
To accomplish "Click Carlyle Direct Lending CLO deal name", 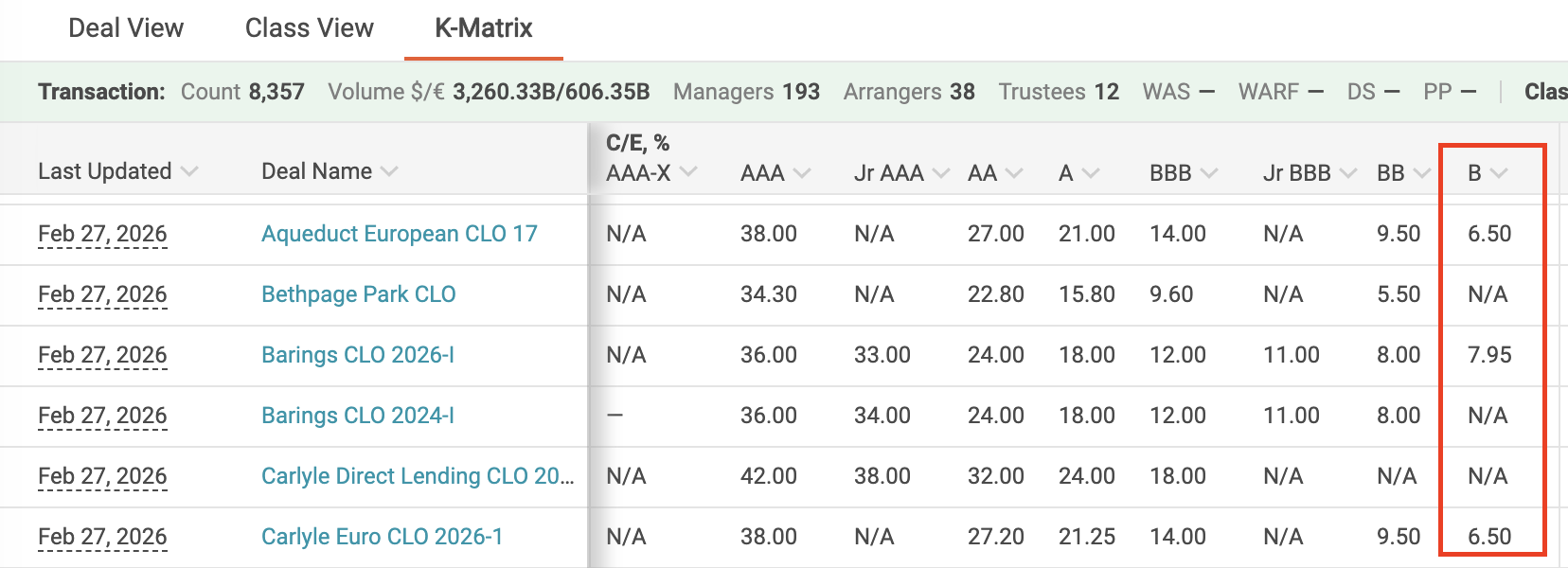I will point(418,476).
